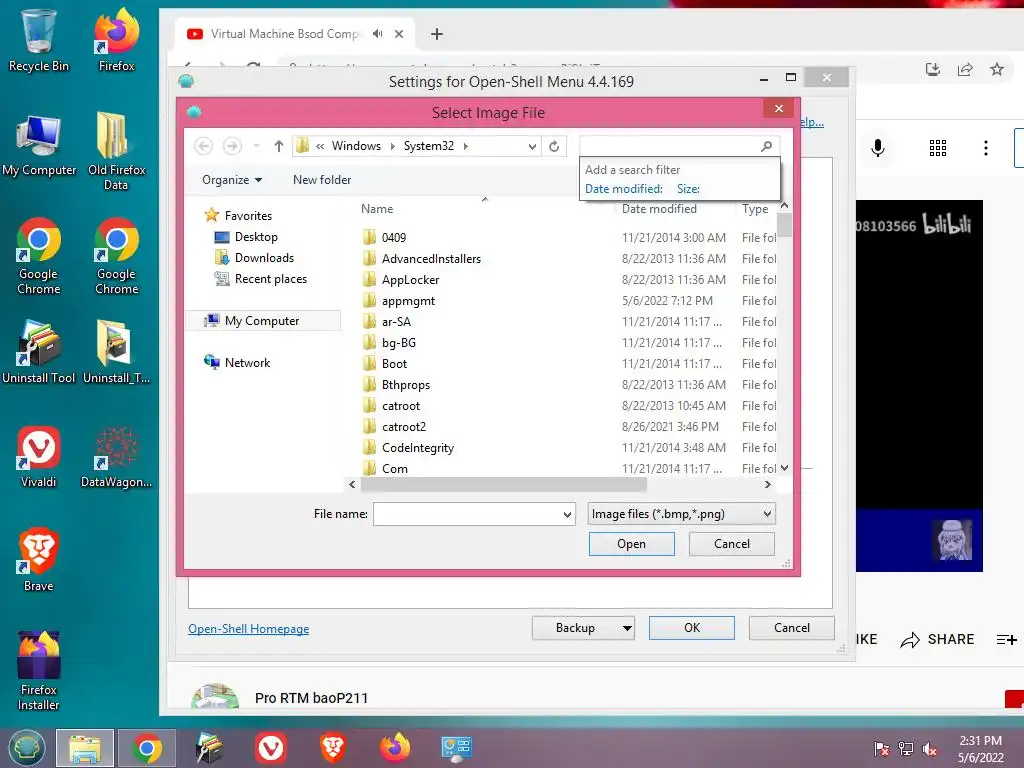Screen dimensions: 1024x768
Task: Expand path after System32 breadcrumb arrow
Action: pyautogui.click(x=466, y=146)
